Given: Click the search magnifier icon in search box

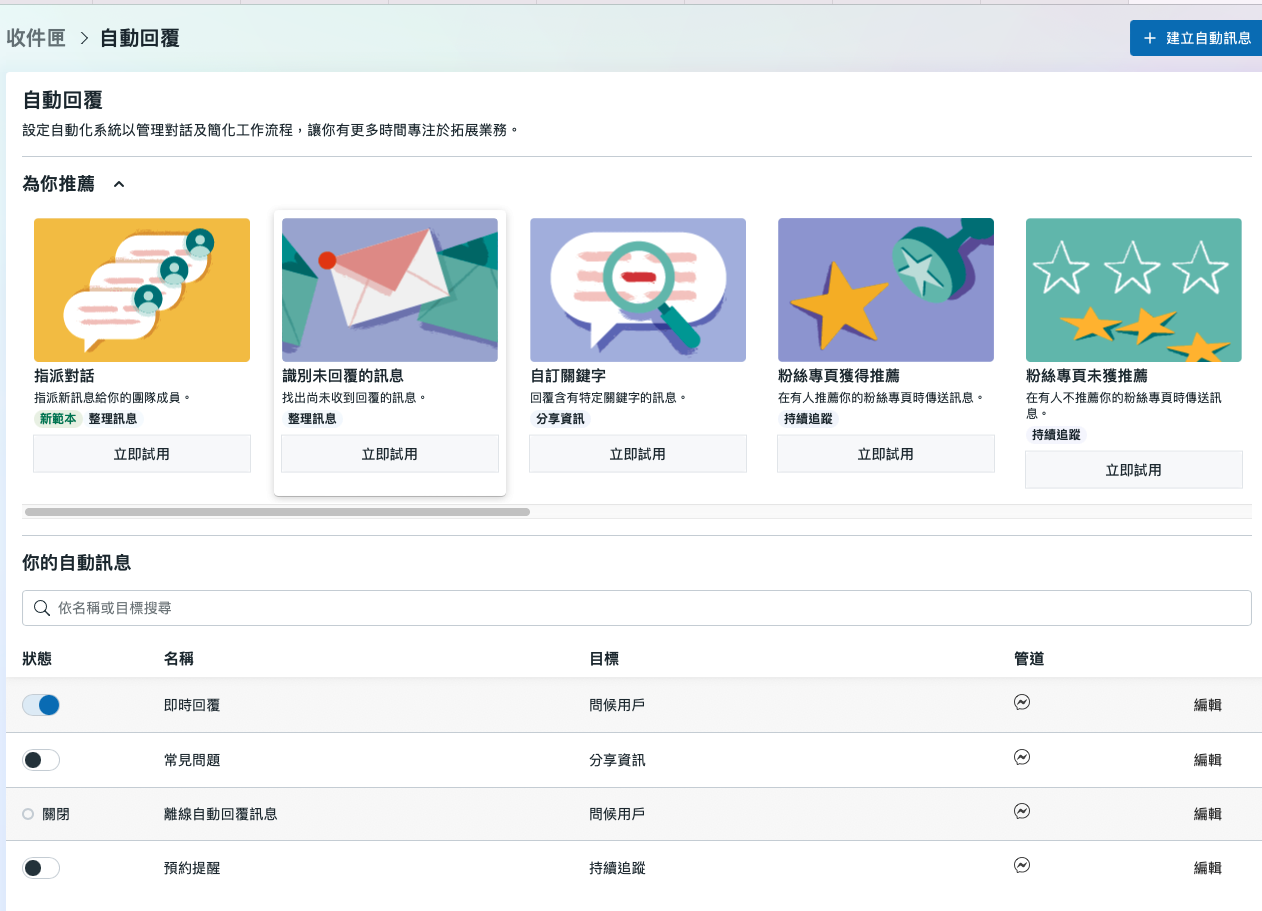Looking at the screenshot, I should 42,608.
